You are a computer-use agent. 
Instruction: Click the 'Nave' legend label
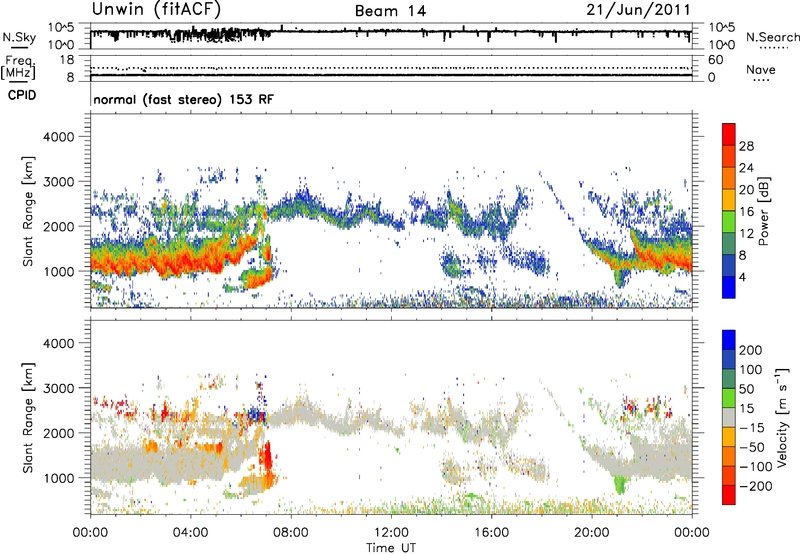[x=761, y=70]
